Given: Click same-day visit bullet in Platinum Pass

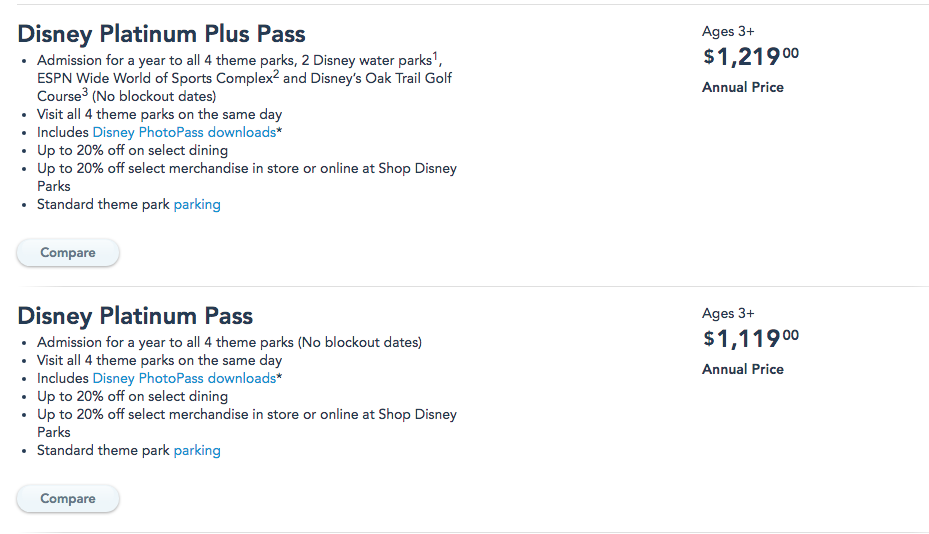Looking at the screenshot, I should pyautogui.click(x=159, y=360).
